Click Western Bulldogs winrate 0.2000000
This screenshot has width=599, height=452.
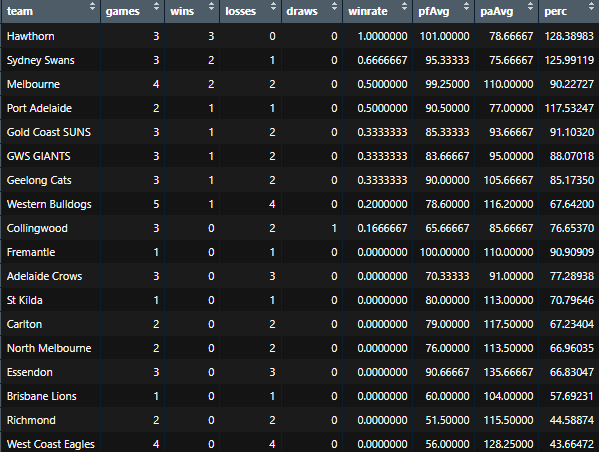(382, 204)
